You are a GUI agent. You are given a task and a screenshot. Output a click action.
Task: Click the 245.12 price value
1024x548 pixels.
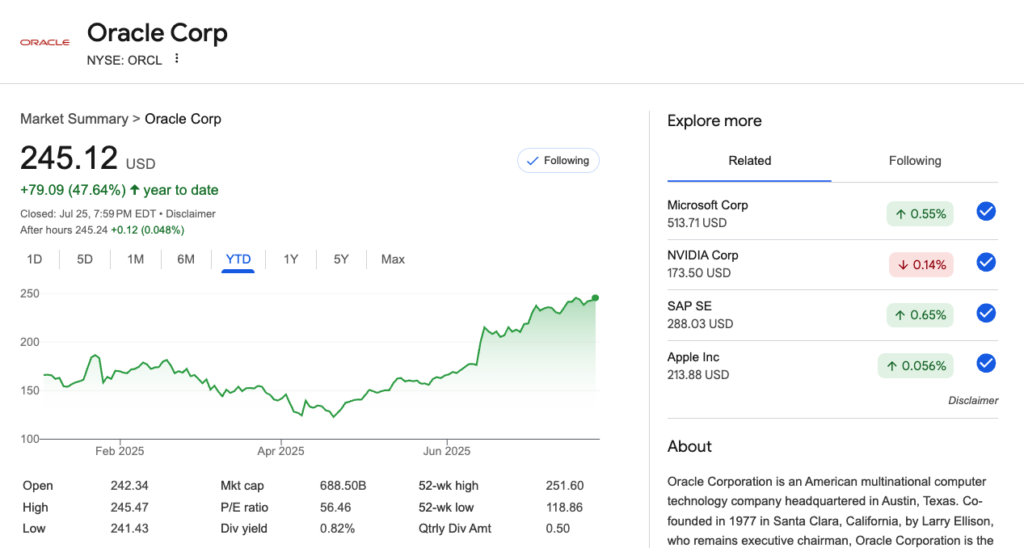[69, 158]
